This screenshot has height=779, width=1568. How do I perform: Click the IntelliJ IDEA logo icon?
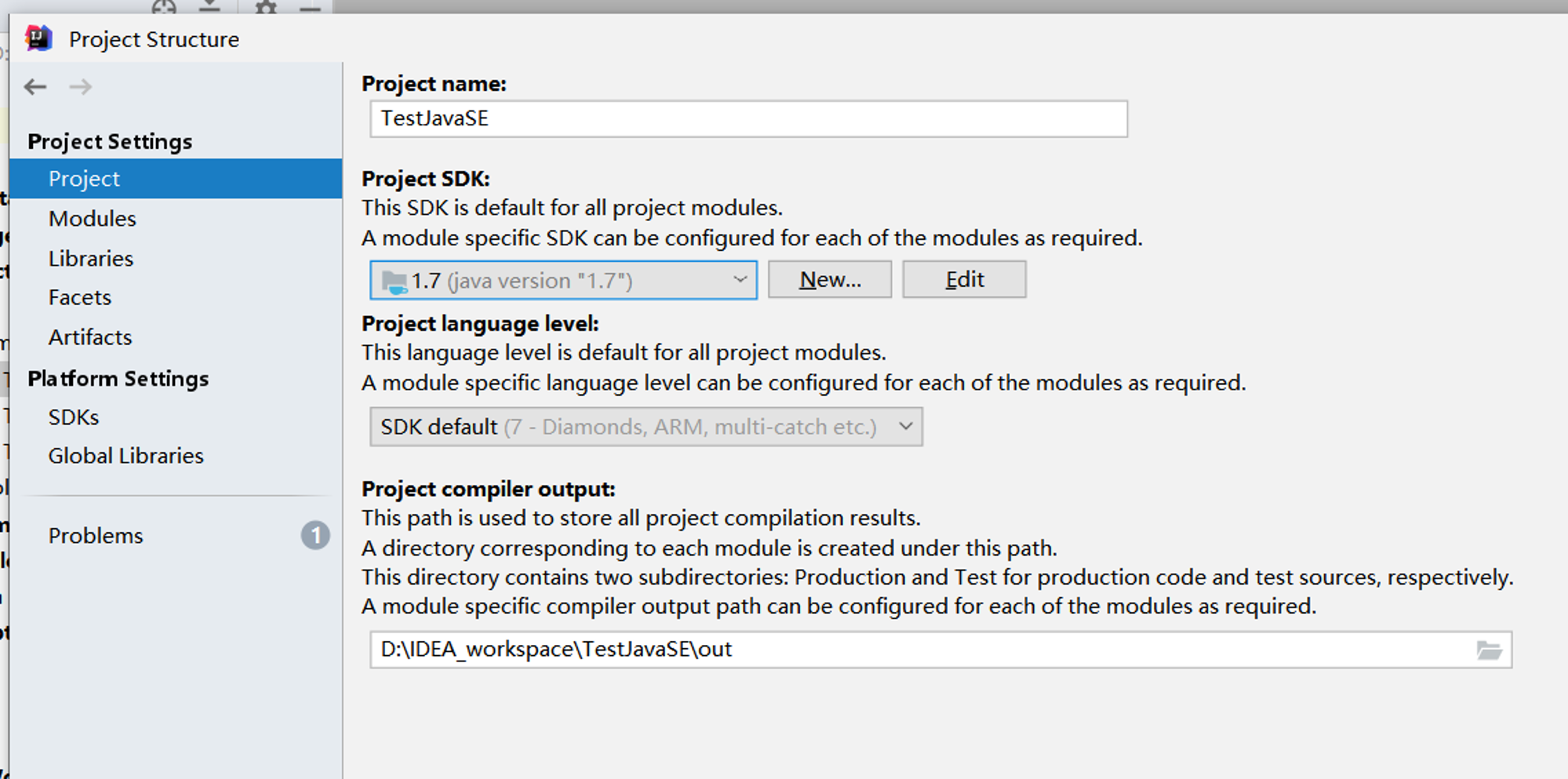coord(38,38)
